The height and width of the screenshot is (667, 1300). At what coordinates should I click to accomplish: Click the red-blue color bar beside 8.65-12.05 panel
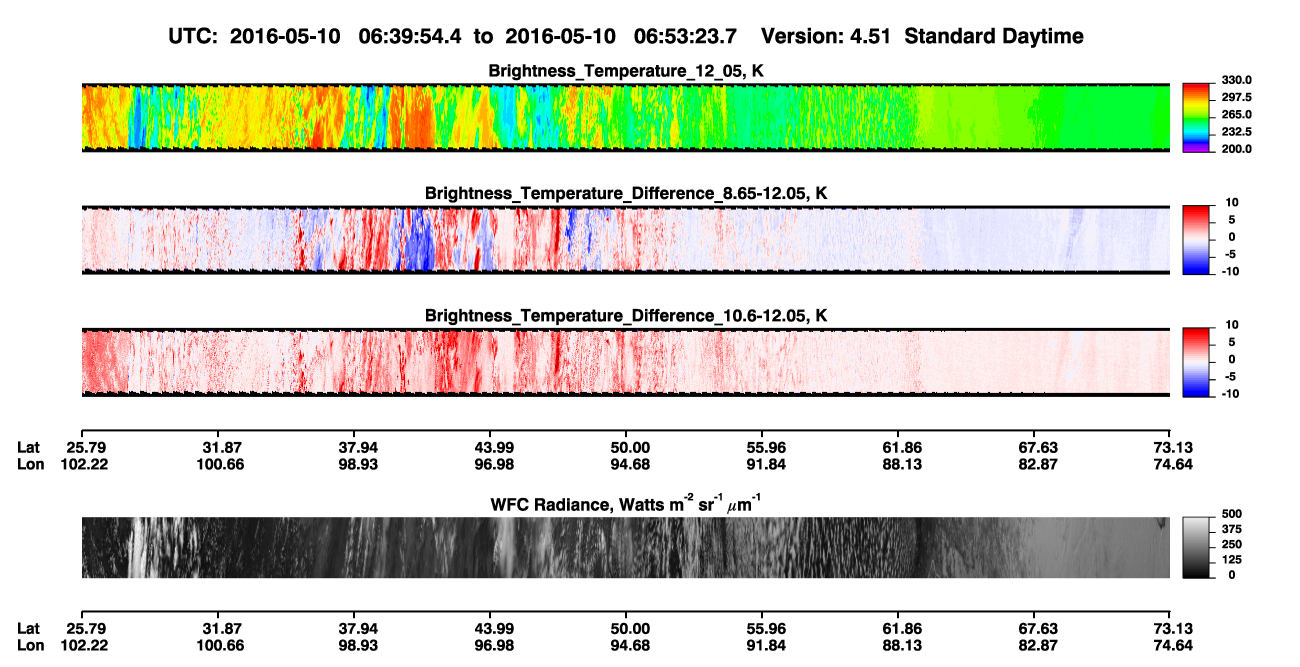(x=1197, y=240)
